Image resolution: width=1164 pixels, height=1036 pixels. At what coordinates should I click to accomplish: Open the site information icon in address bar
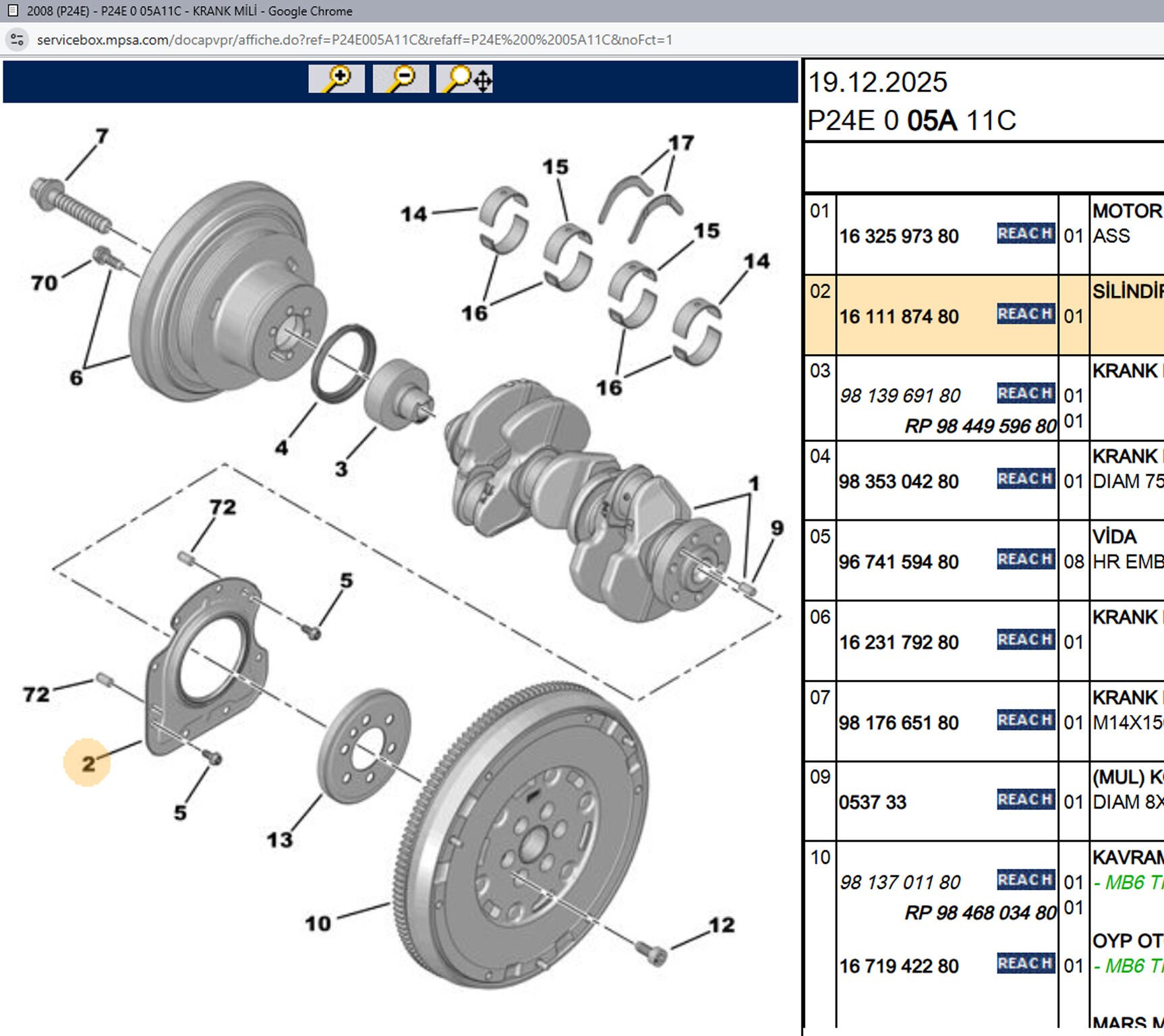(x=18, y=40)
